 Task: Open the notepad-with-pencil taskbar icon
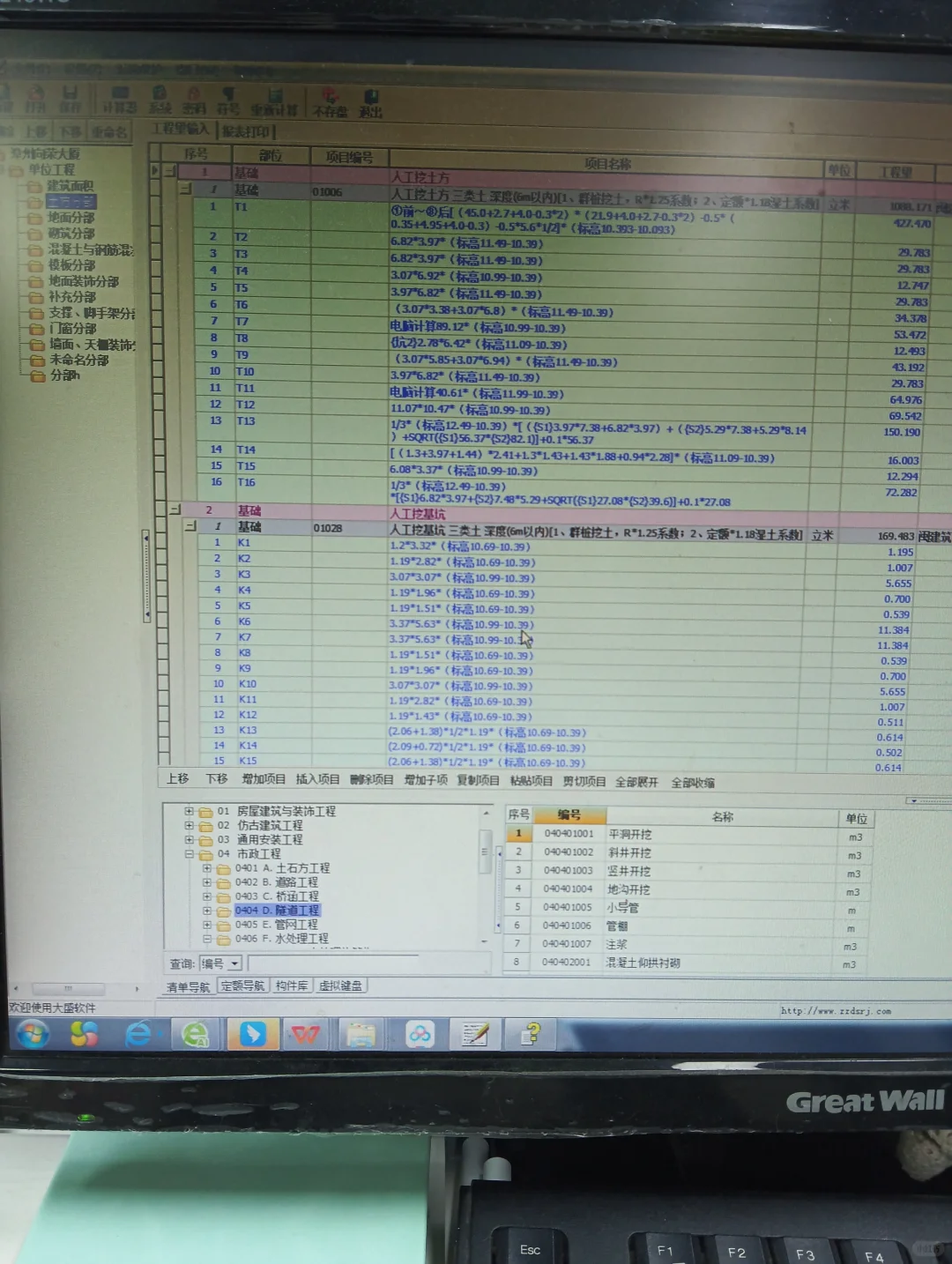[x=474, y=1033]
